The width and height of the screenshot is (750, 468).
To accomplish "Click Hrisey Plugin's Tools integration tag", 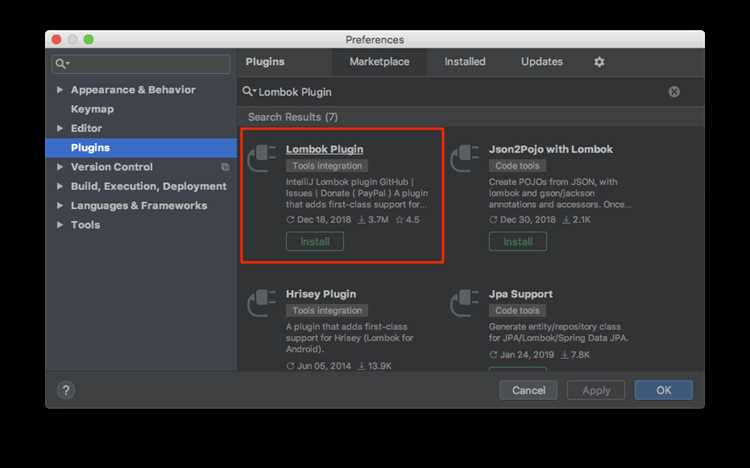I will click(327, 311).
